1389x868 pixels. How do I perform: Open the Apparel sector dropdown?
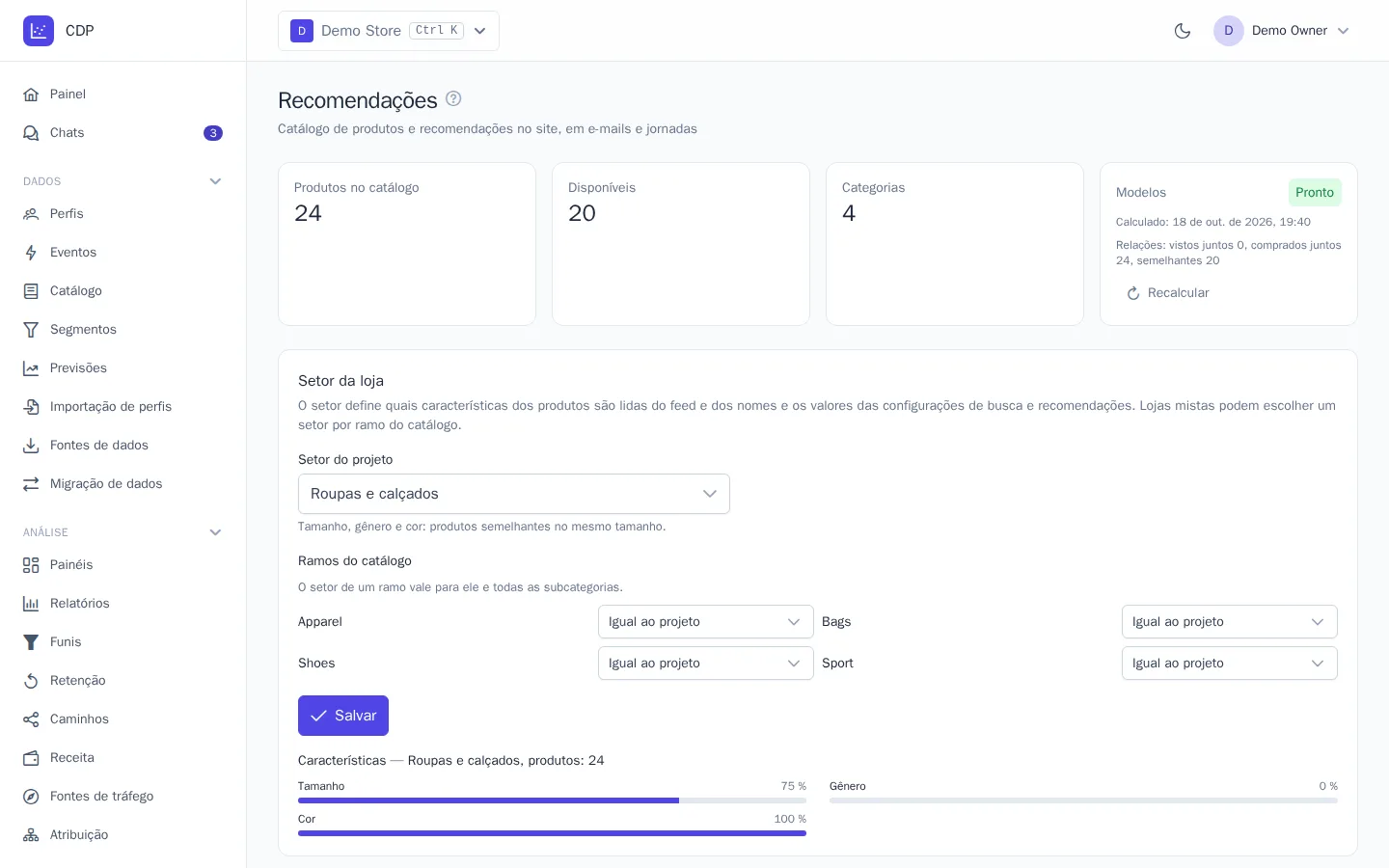pyautogui.click(x=706, y=622)
